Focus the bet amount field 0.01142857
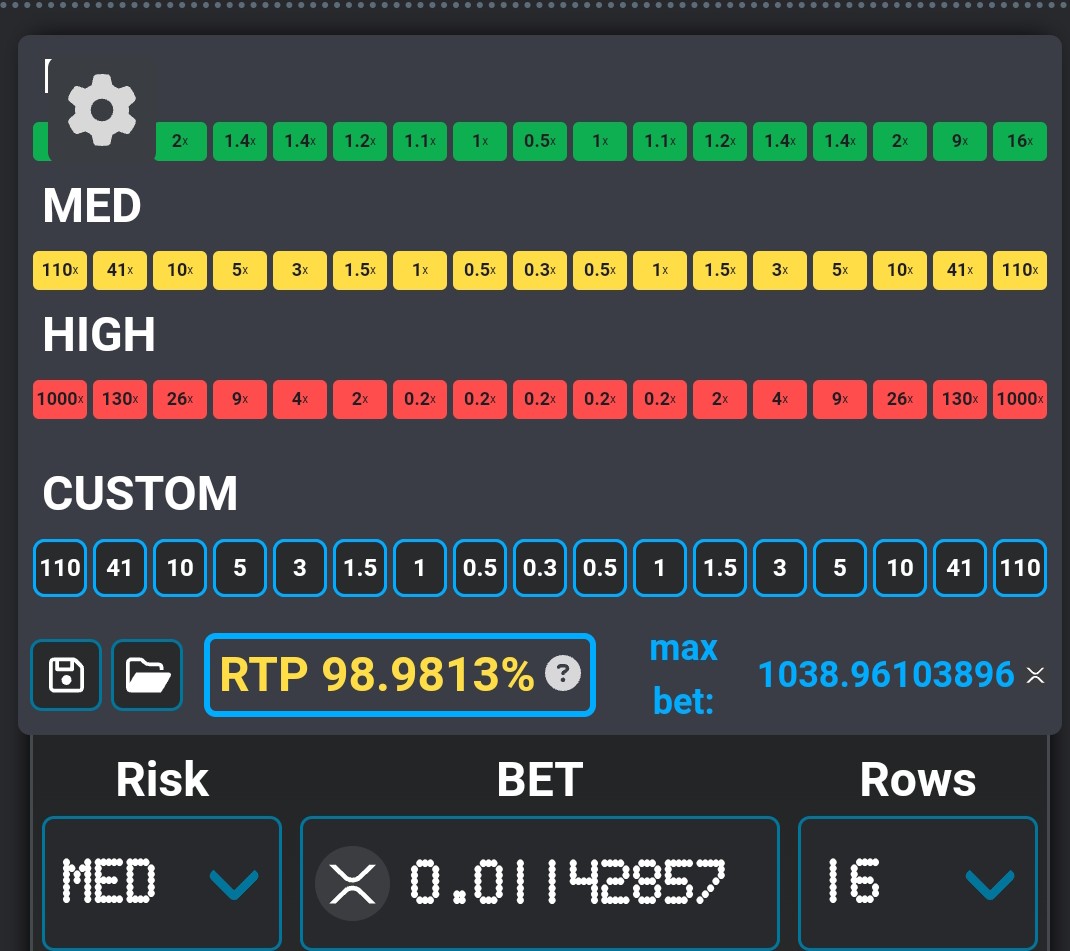 [566, 883]
